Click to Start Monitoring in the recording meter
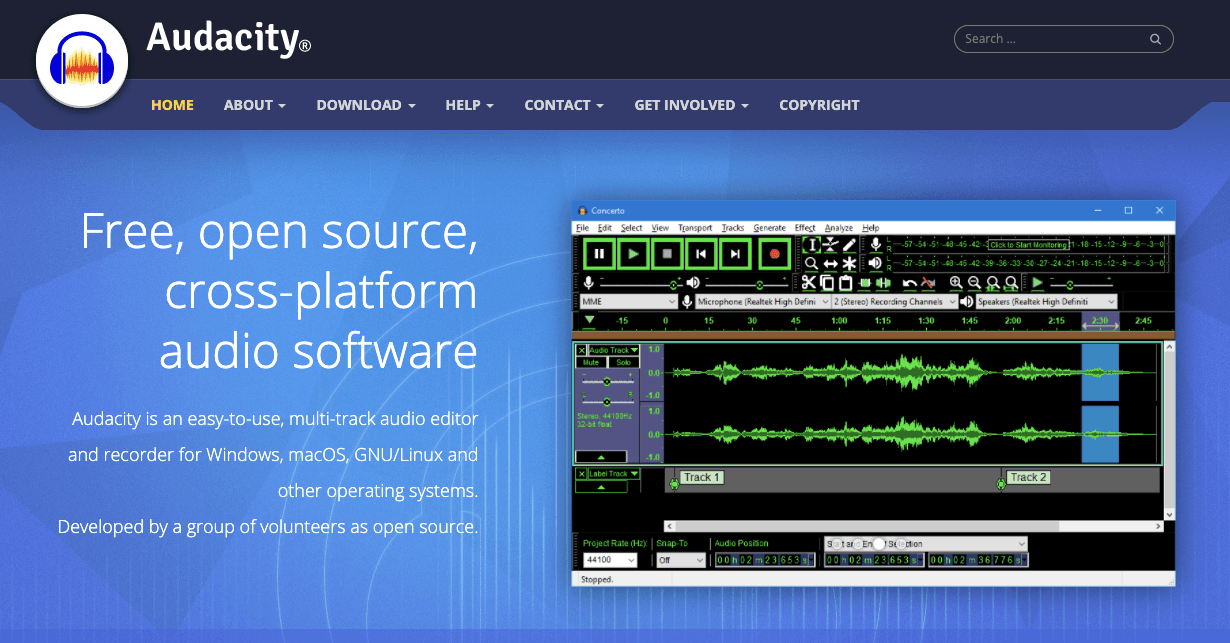Screen dimensions: 1230x643 [x=1028, y=242]
